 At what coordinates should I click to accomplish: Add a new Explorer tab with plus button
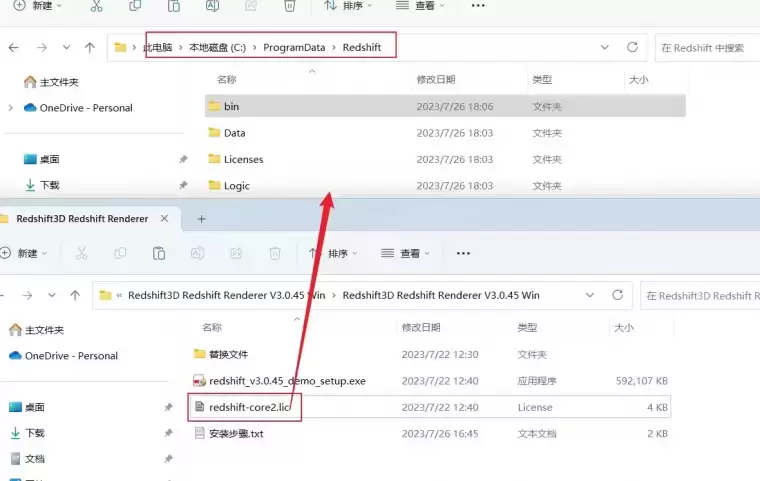pyautogui.click(x=202, y=219)
